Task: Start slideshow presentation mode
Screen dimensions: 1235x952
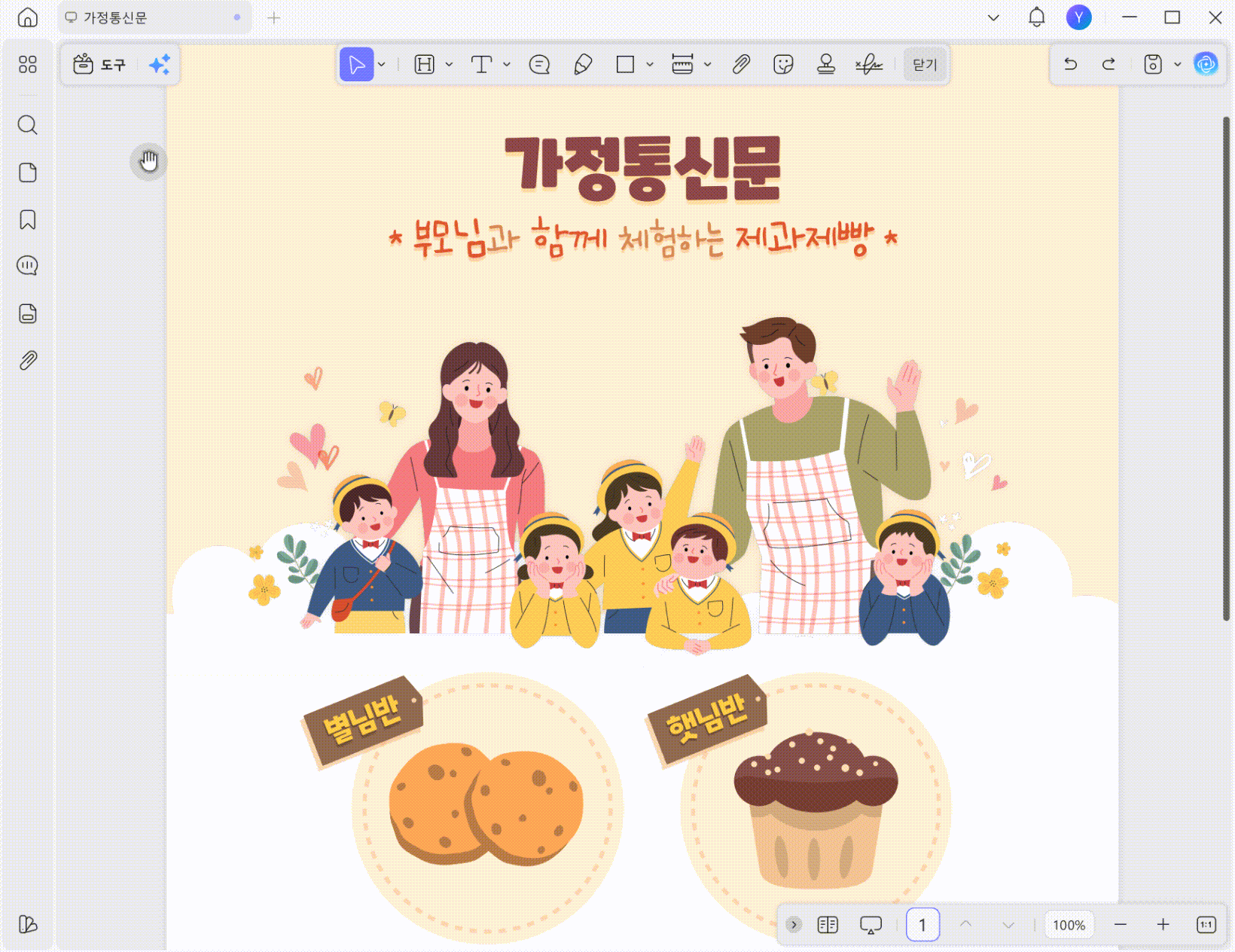Action: pos(871,924)
